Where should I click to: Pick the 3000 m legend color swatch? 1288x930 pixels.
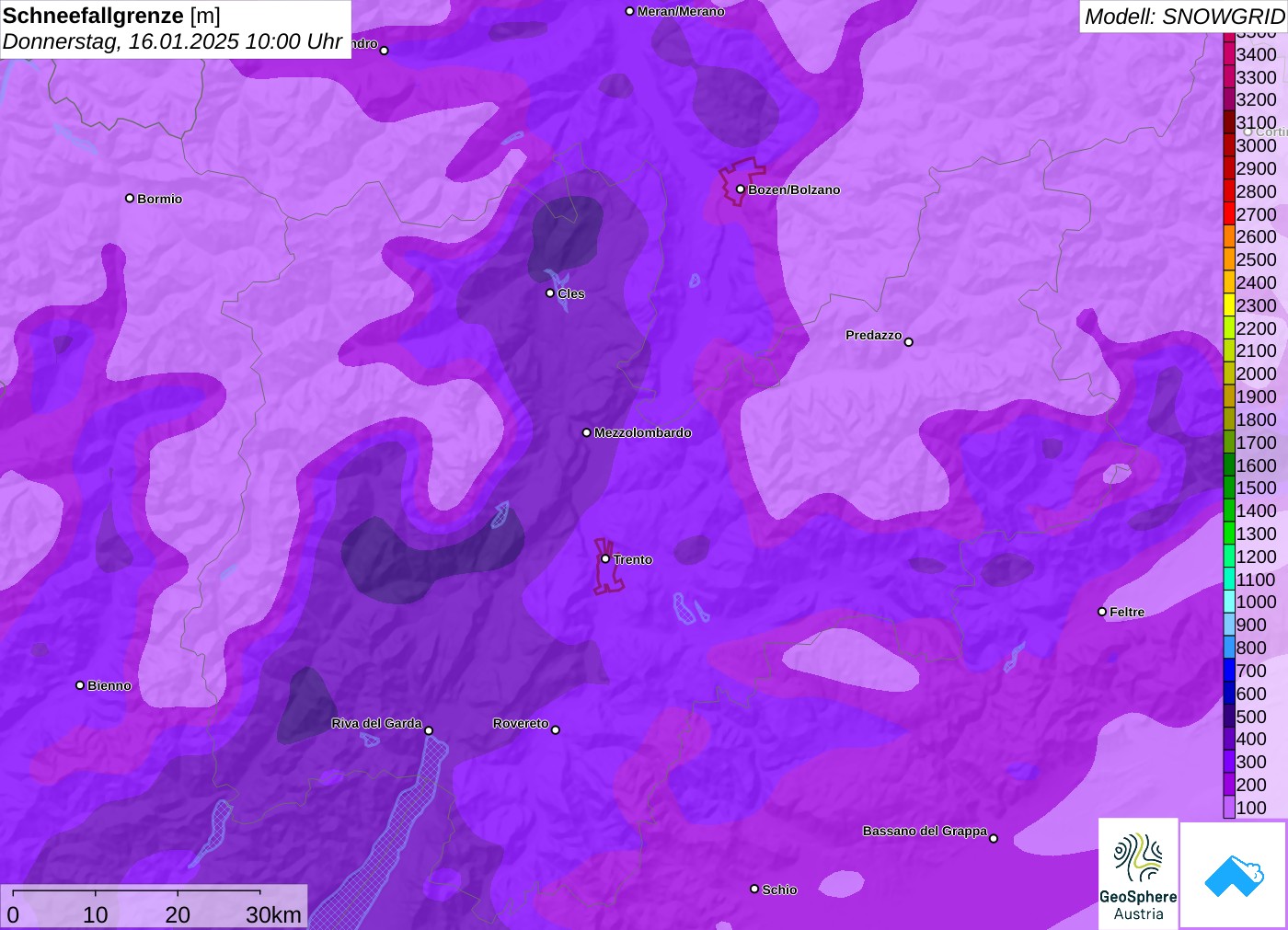pos(1229,145)
